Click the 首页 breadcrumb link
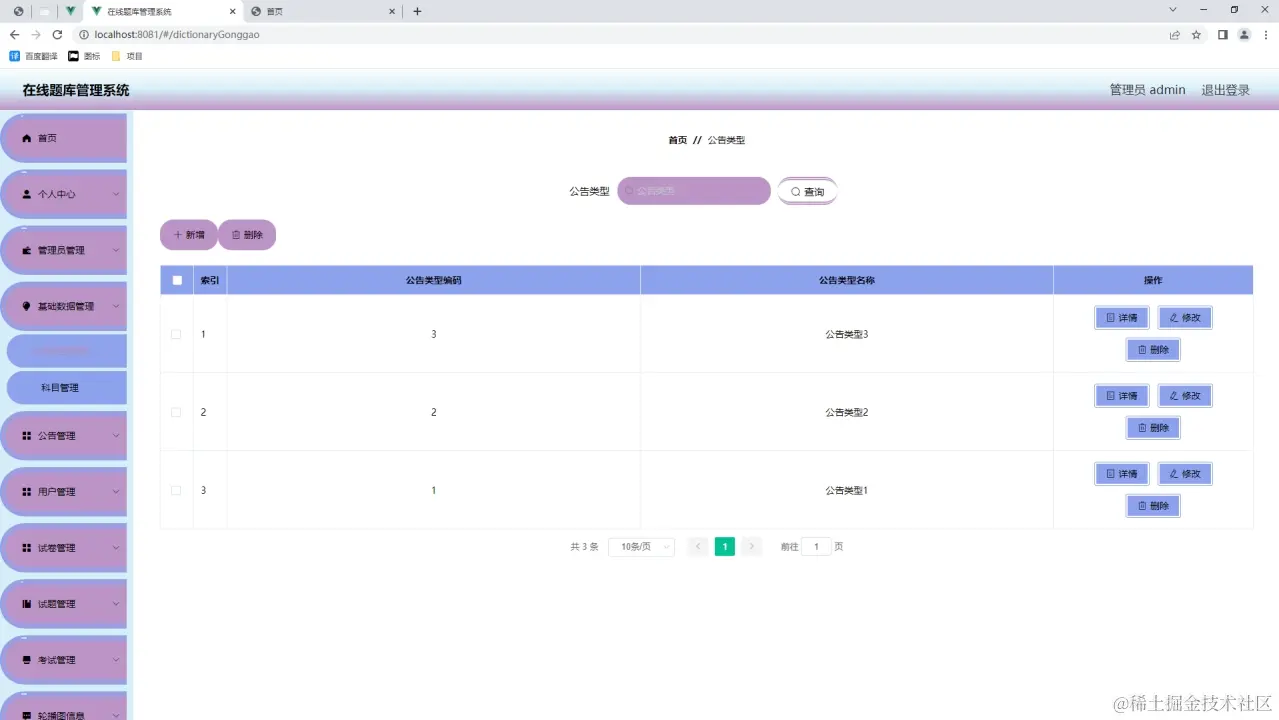The height and width of the screenshot is (720, 1279). point(678,140)
